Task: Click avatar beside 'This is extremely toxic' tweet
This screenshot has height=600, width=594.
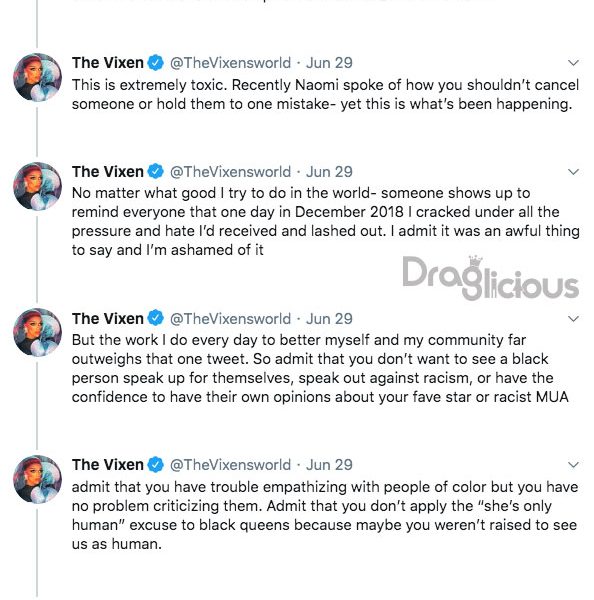Action: [37, 77]
